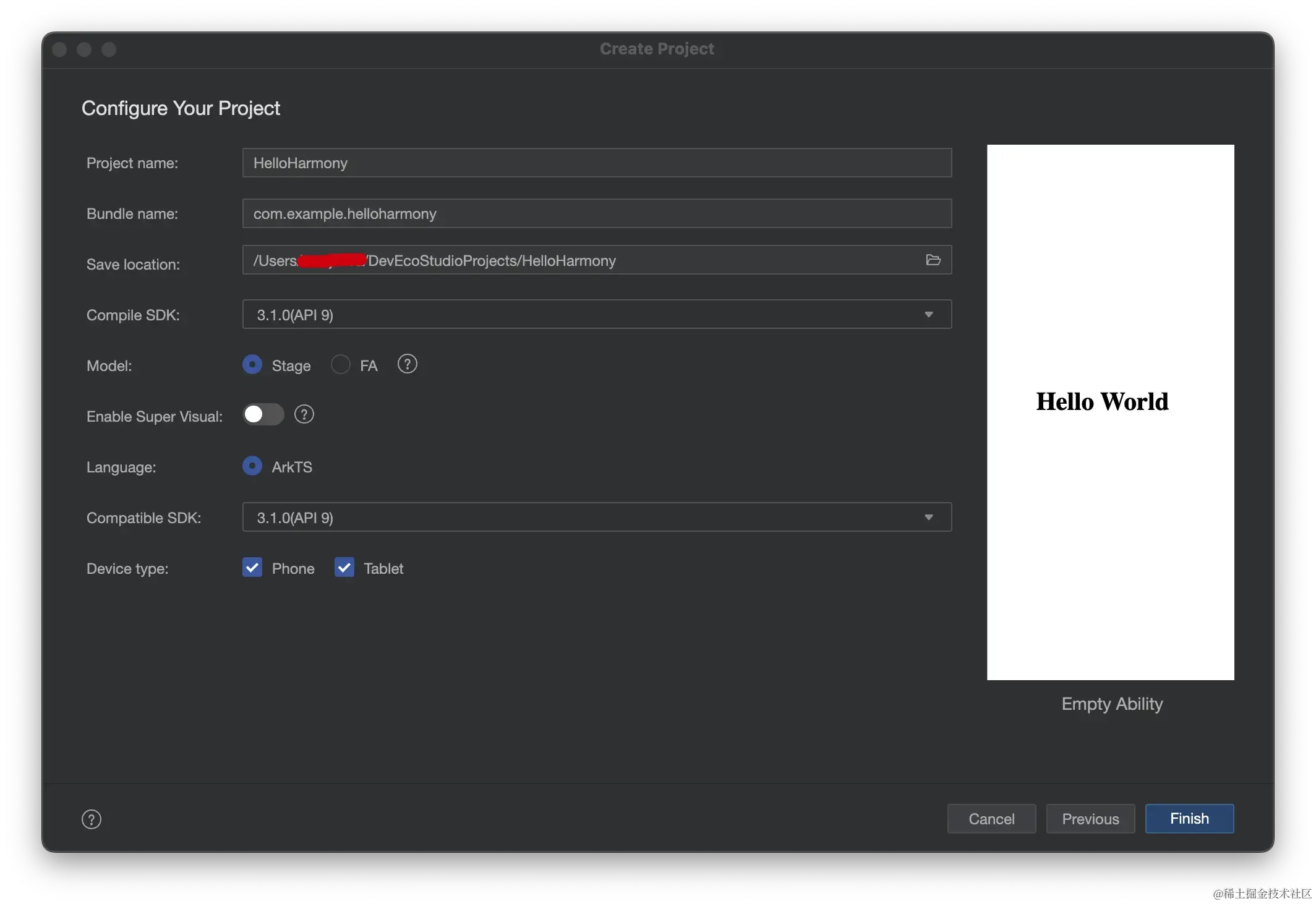Uncheck the Tablet device type checkbox
This screenshot has width=1316, height=904.
[344, 567]
